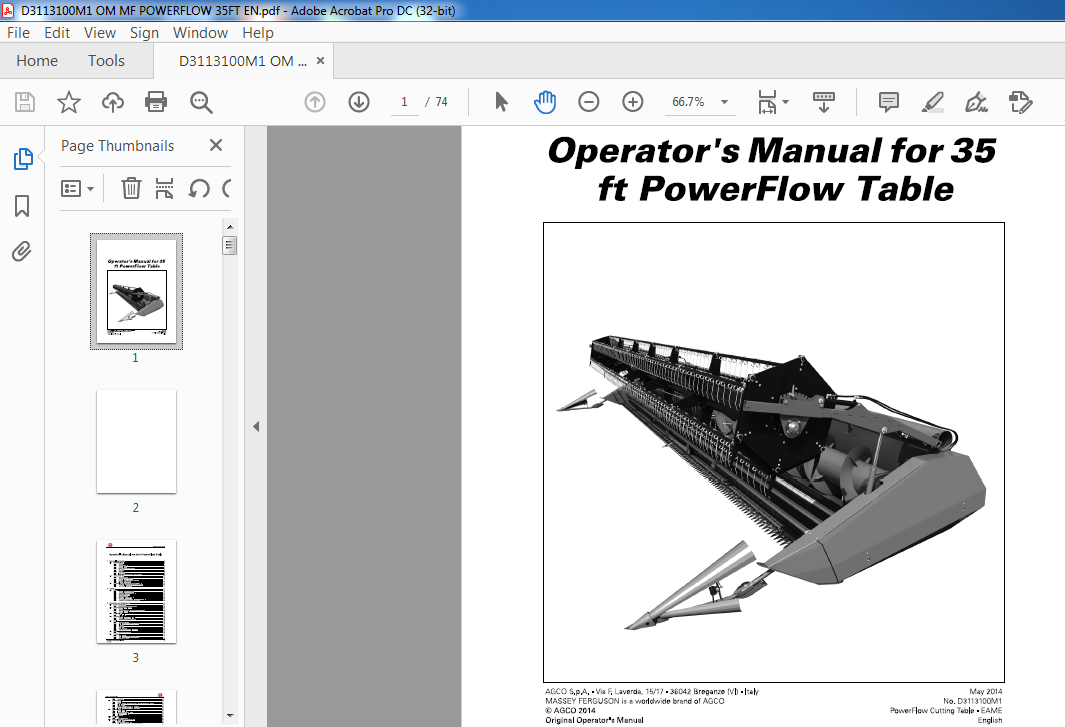This screenshot has height=727, width=1065.
Task: Go to previous page arrow
Action: pos(315,102)
